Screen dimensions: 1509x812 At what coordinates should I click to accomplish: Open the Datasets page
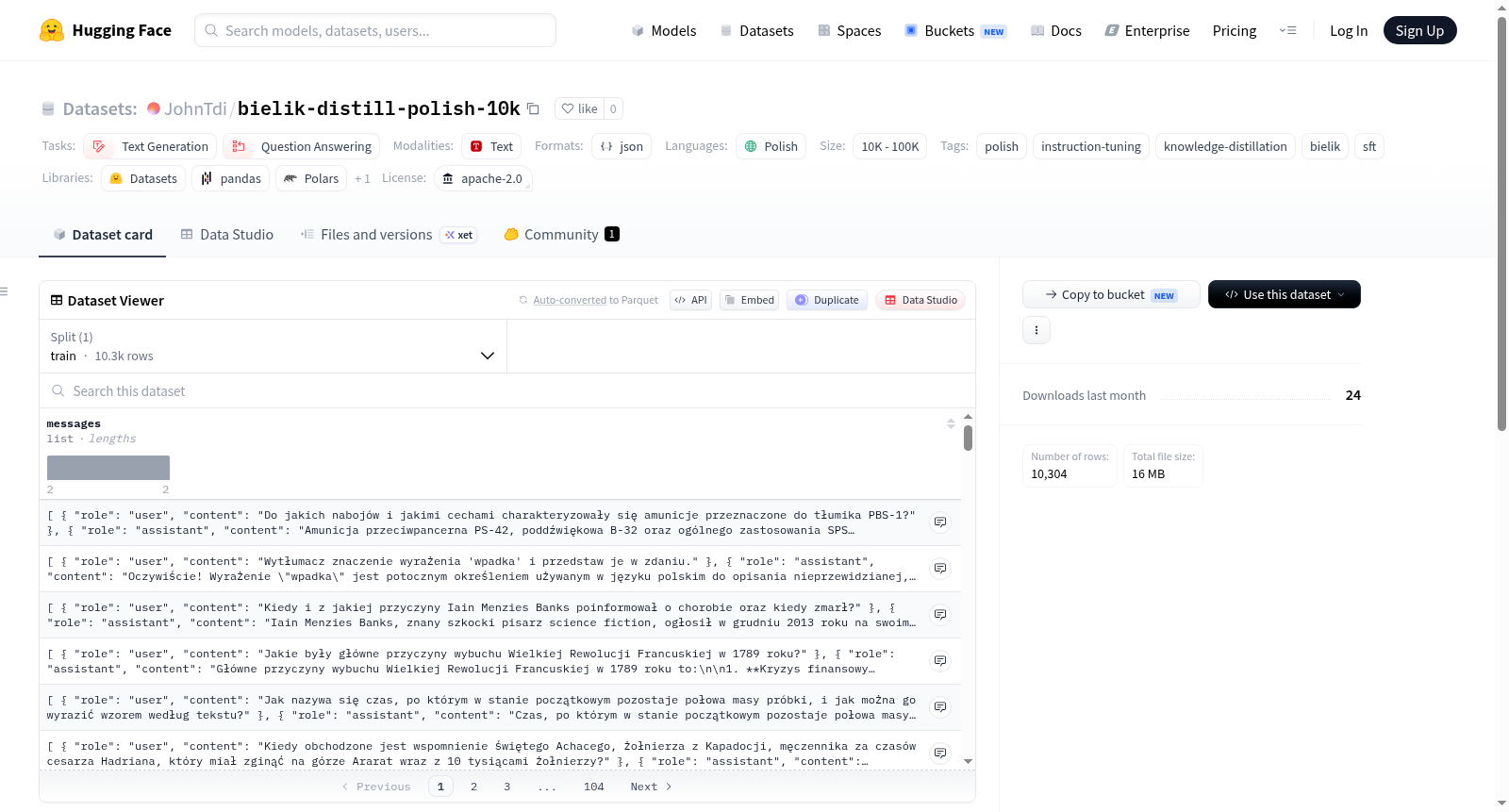[x=756, y=30]
